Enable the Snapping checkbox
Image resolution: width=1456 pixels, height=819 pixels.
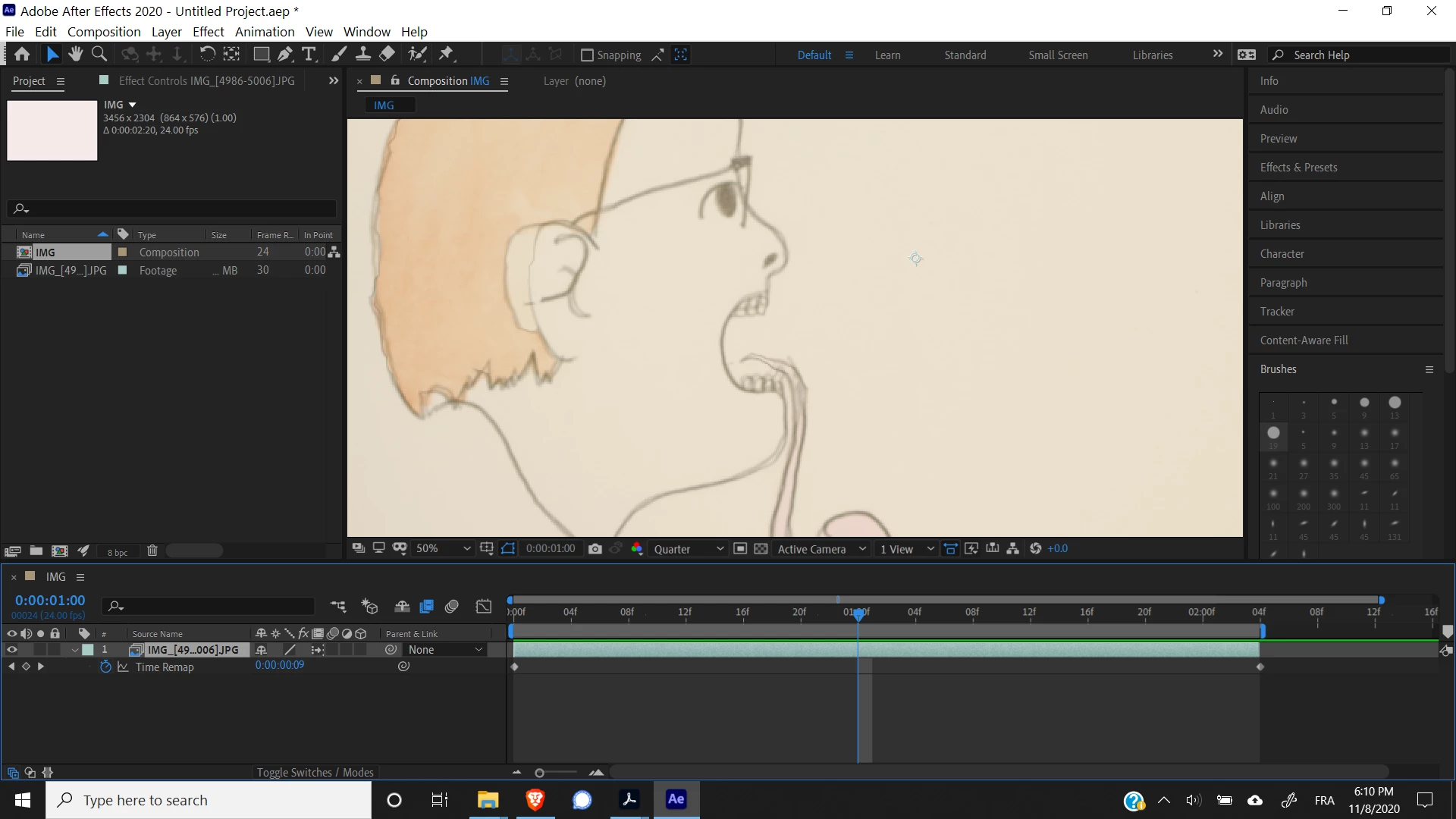click(x=586, y=55)
